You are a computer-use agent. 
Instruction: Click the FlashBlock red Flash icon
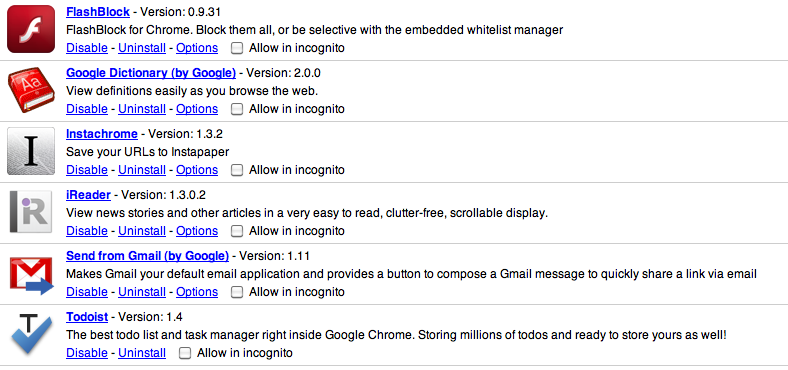(x=31, y=29)
